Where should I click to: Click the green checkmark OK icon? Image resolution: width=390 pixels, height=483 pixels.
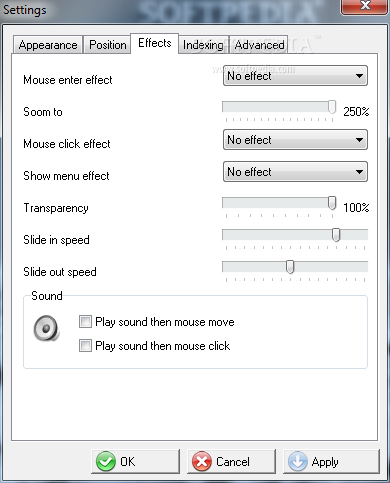click(106, 462)
